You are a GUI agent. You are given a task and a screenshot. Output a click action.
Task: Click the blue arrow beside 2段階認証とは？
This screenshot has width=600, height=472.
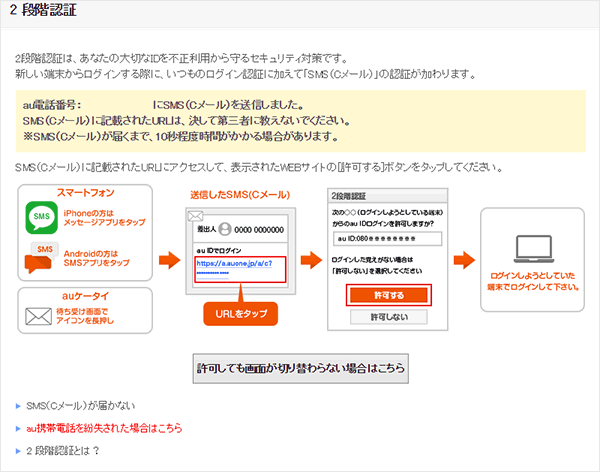[x=18, y=451]
